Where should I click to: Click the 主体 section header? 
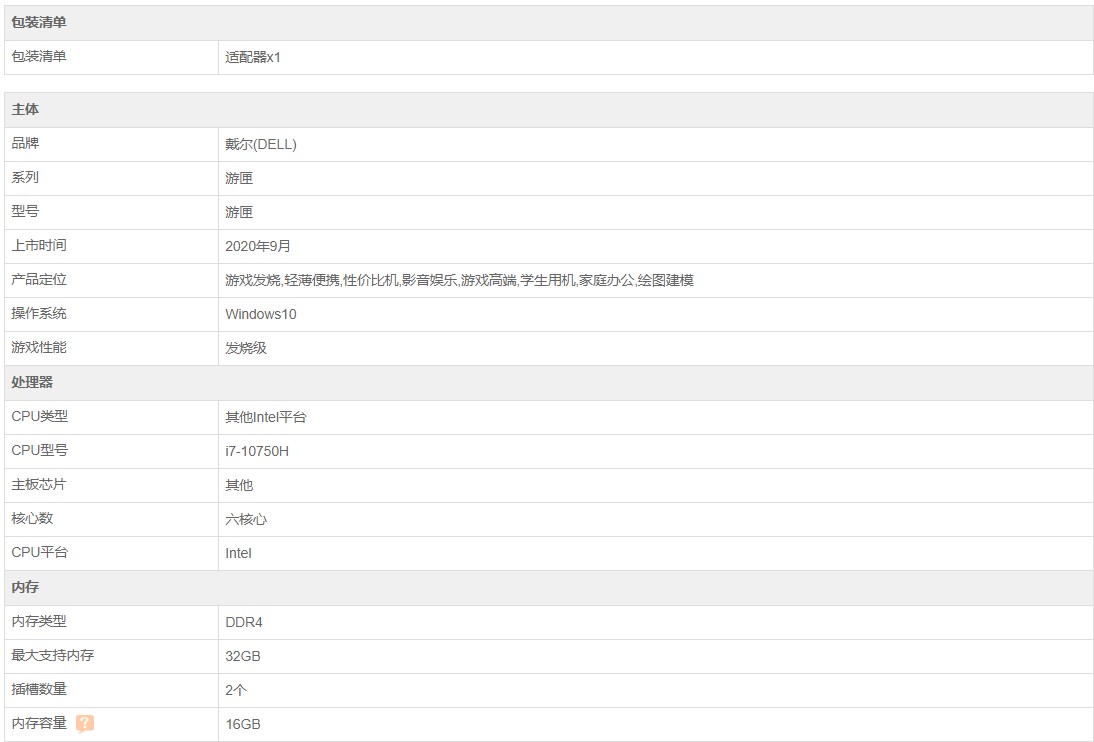click(25, 109)
